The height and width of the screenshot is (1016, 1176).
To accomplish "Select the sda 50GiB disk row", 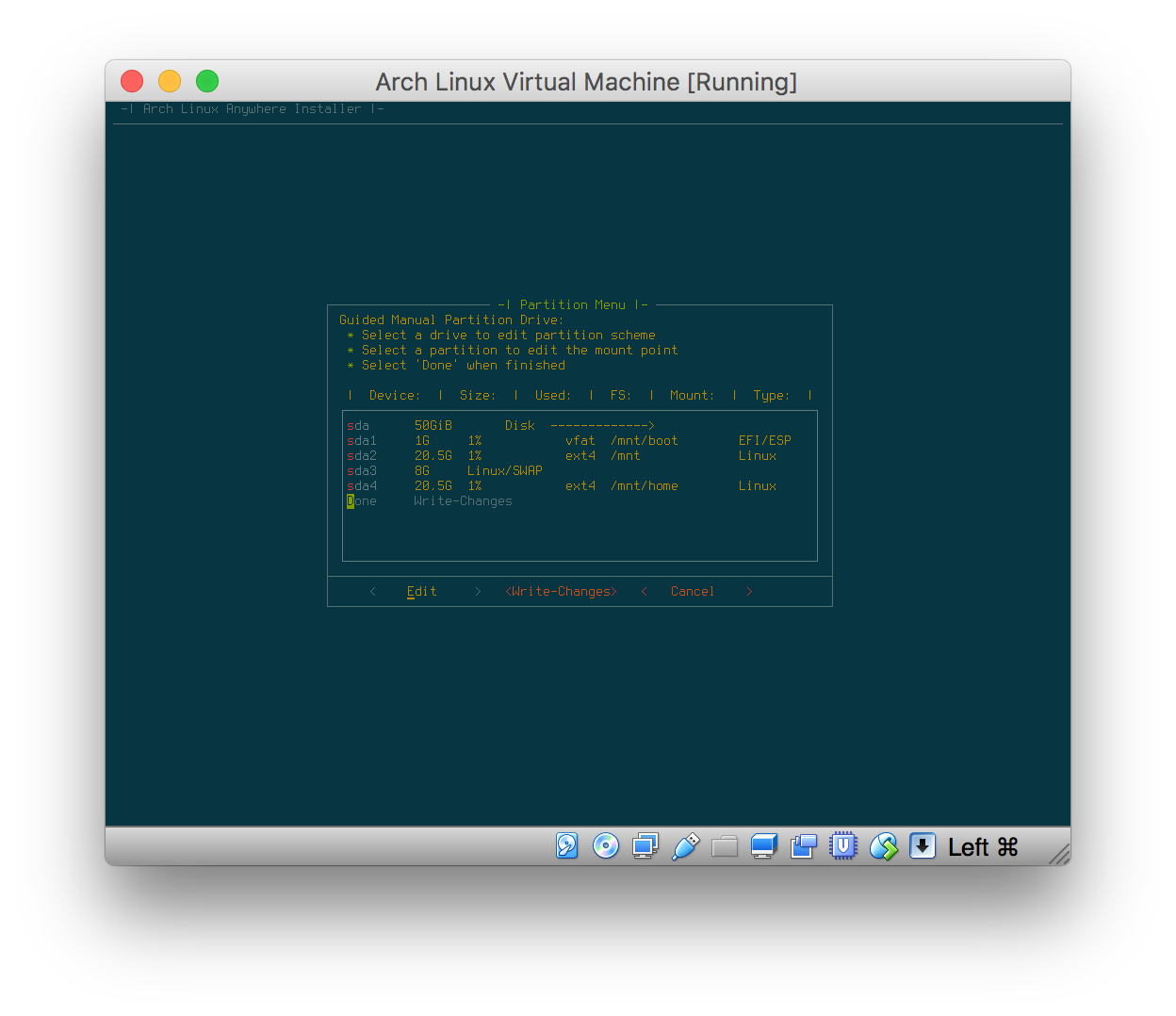I will [x=580, y=425].
